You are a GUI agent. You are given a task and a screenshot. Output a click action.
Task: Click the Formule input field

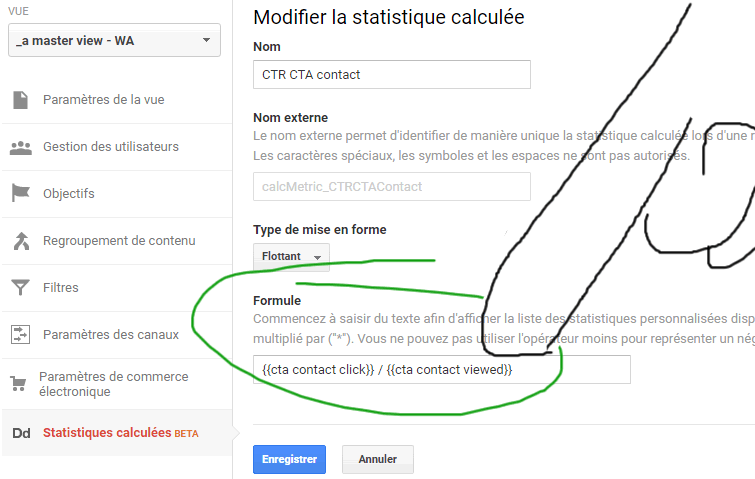coord(442,370)
